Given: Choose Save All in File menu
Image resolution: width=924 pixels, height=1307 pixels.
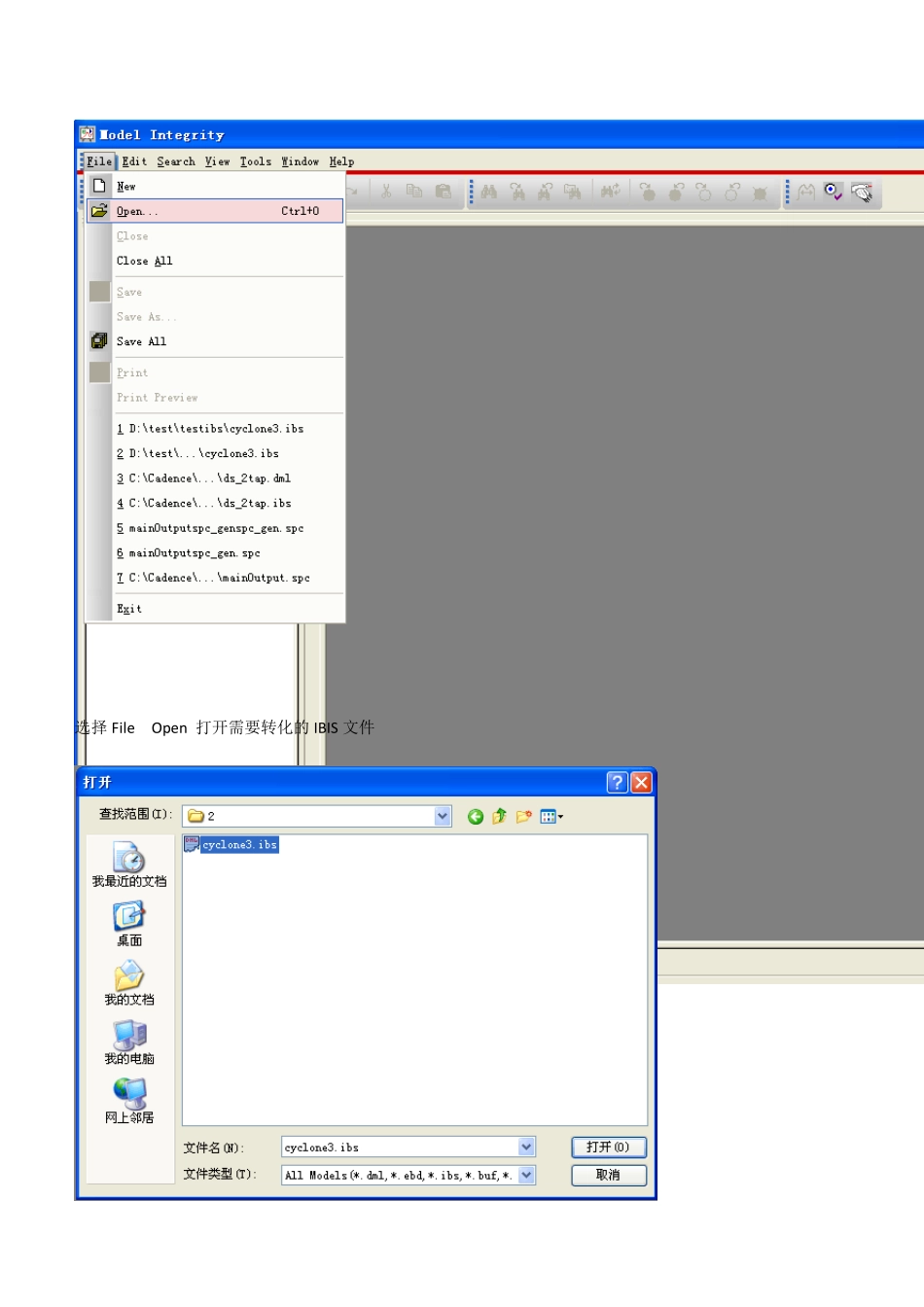Looking at the screenshot, I should (215, 341).
